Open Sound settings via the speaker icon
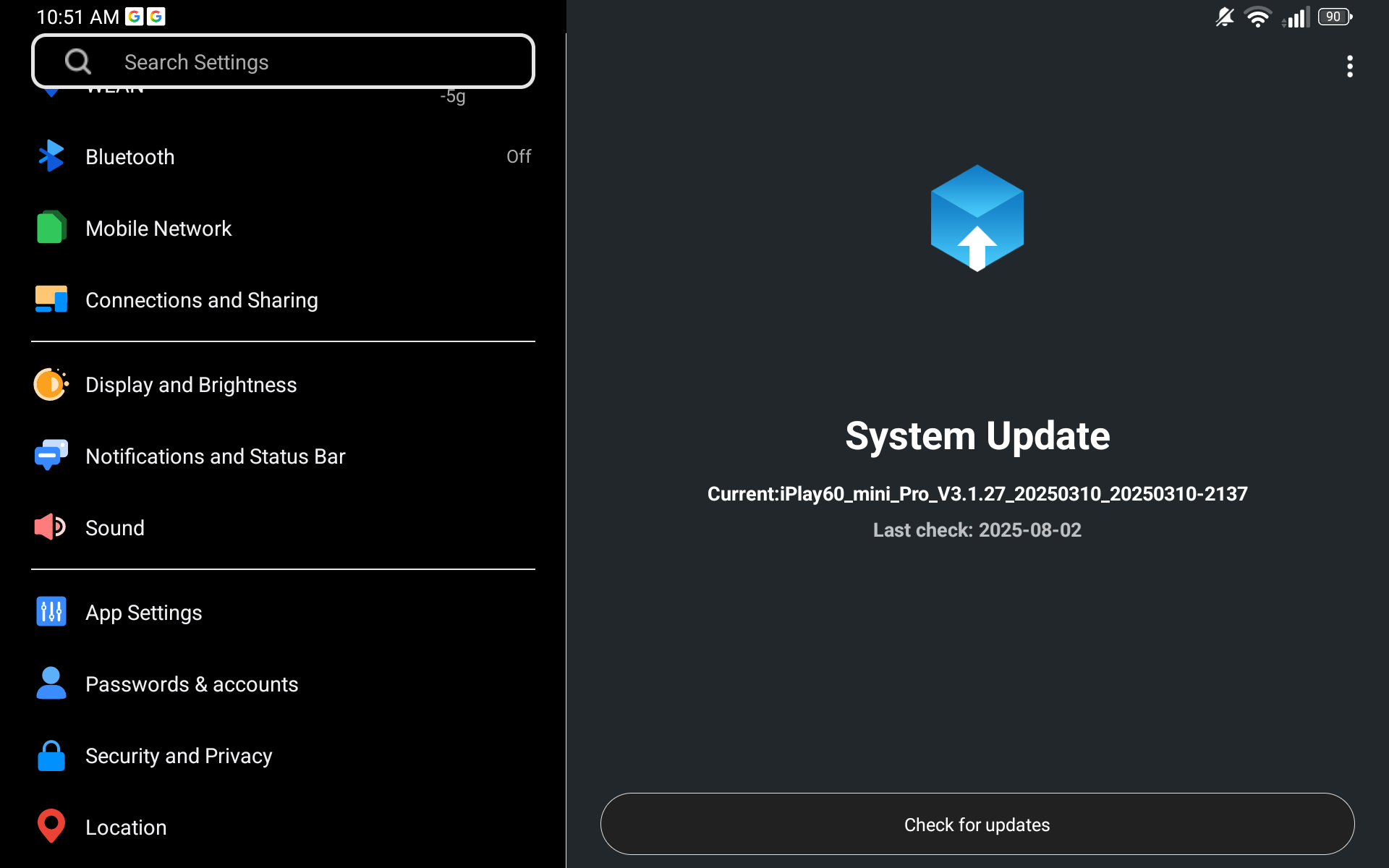 (51, 527)
